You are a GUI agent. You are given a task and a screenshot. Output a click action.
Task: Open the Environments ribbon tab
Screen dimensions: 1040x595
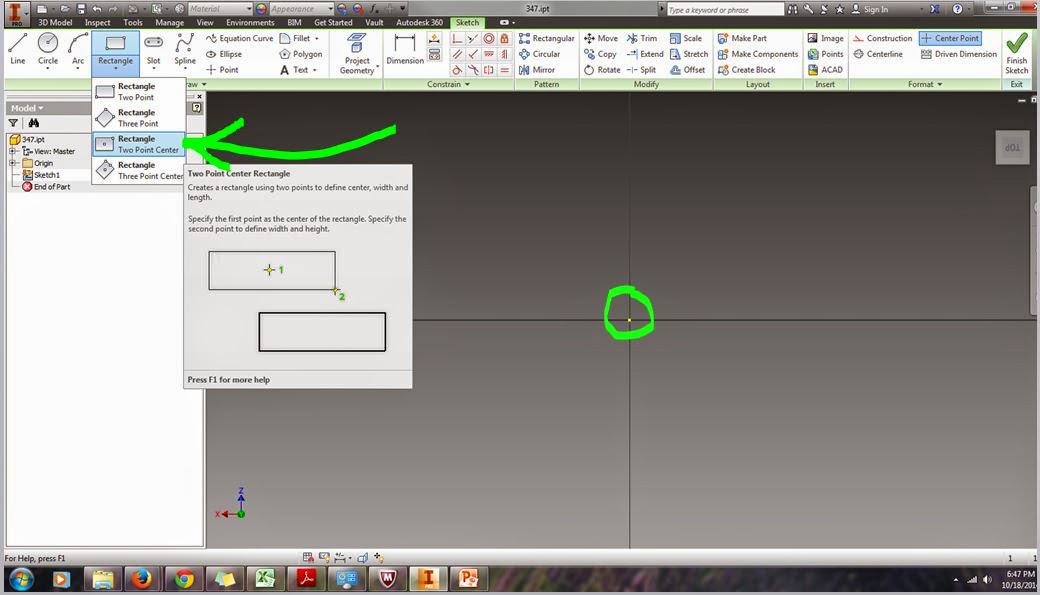250,23
